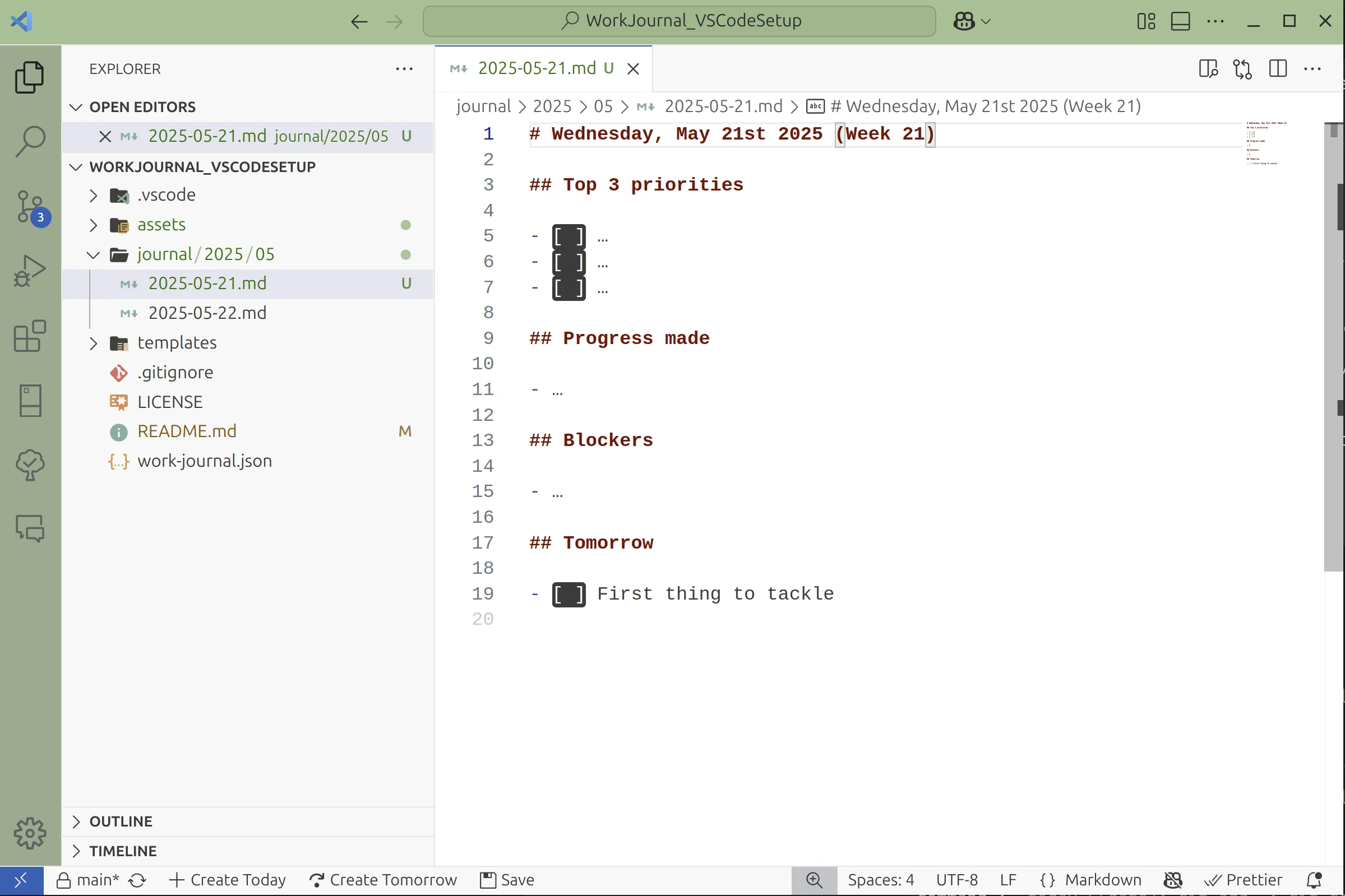Viewport: 1345px width, 896px height.
Task: Open the Explorer view in activity bar
Action: coord(30,77)
